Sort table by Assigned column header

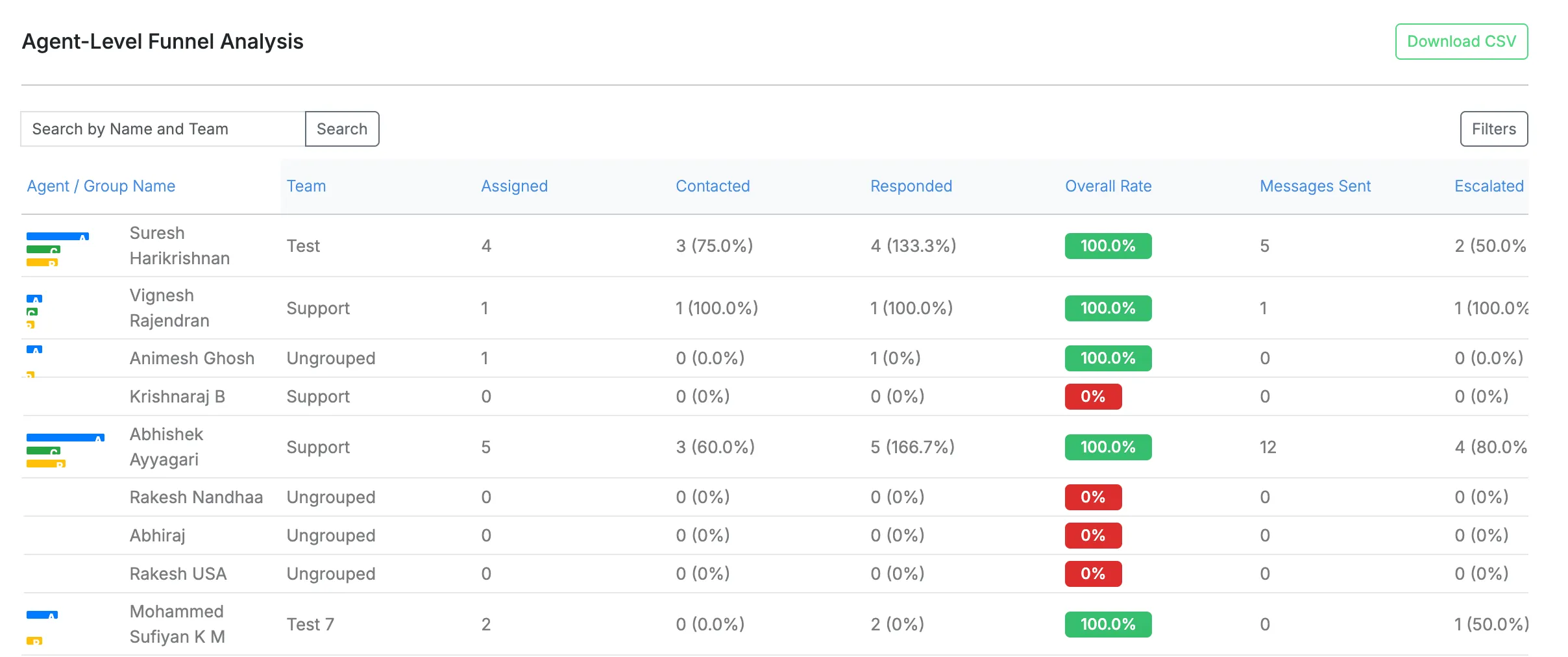(514, 186)
